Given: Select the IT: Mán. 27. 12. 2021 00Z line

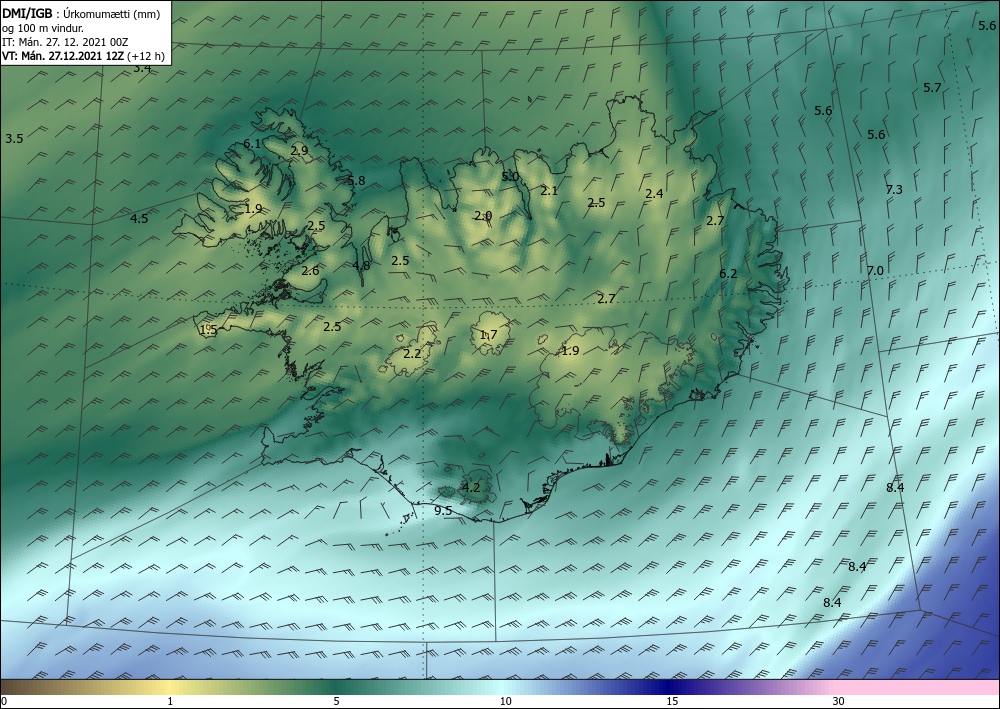Looking at the screenshot, I should pyautogui.click(x=65, y=42).
